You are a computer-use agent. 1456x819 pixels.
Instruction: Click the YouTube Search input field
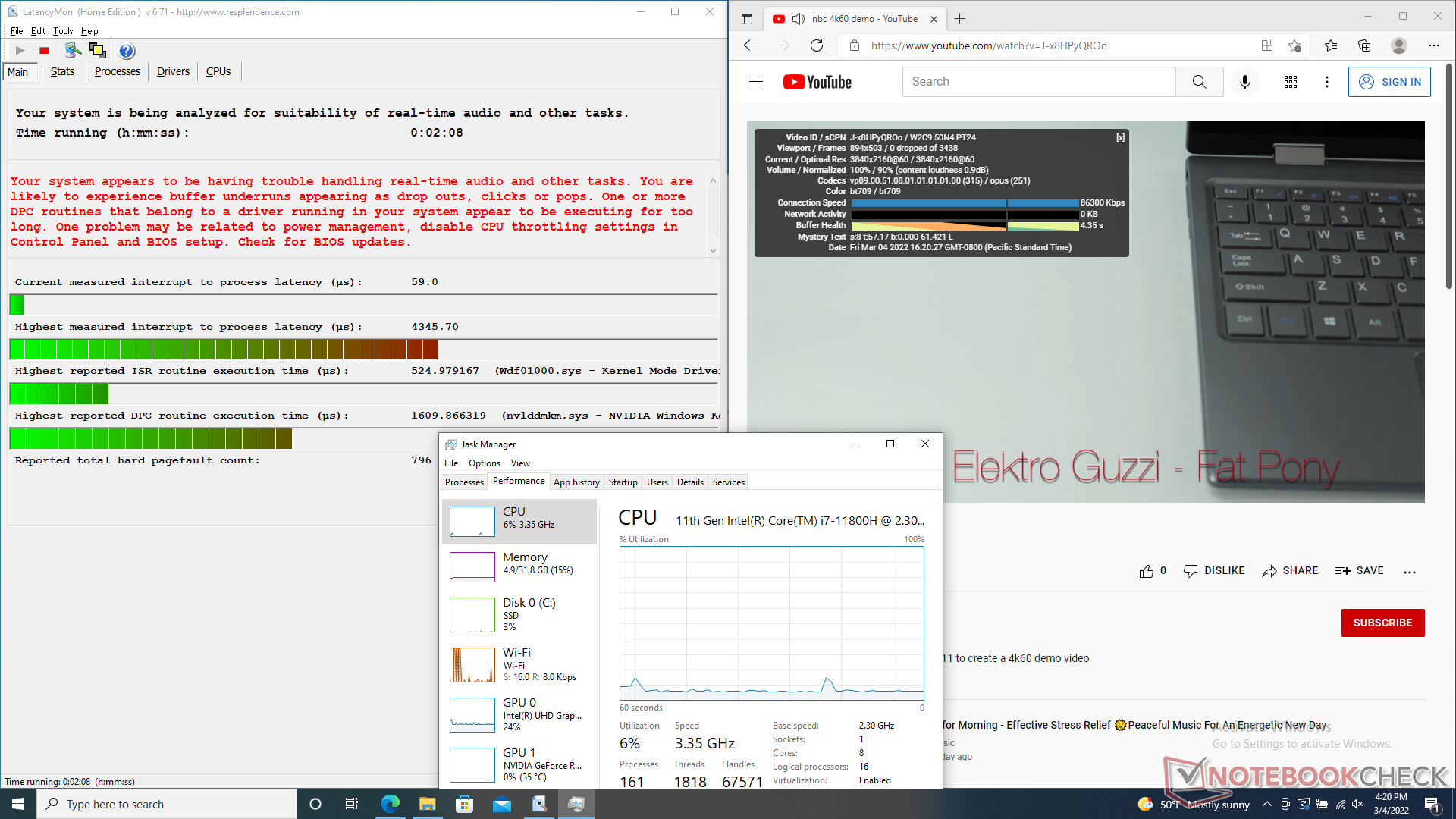tap(1039, 82)
